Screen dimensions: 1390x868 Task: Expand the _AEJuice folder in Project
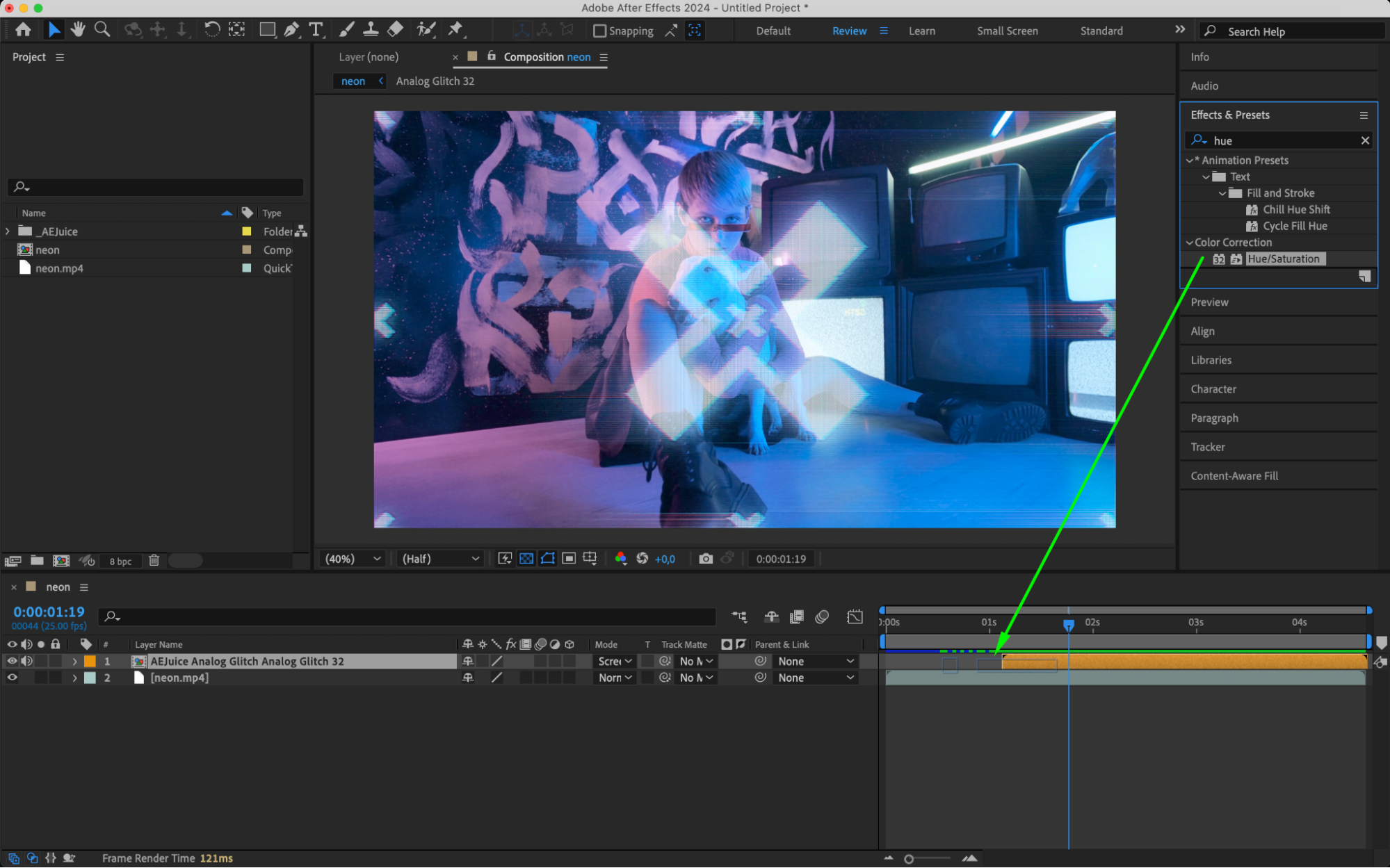coord(8,231)
